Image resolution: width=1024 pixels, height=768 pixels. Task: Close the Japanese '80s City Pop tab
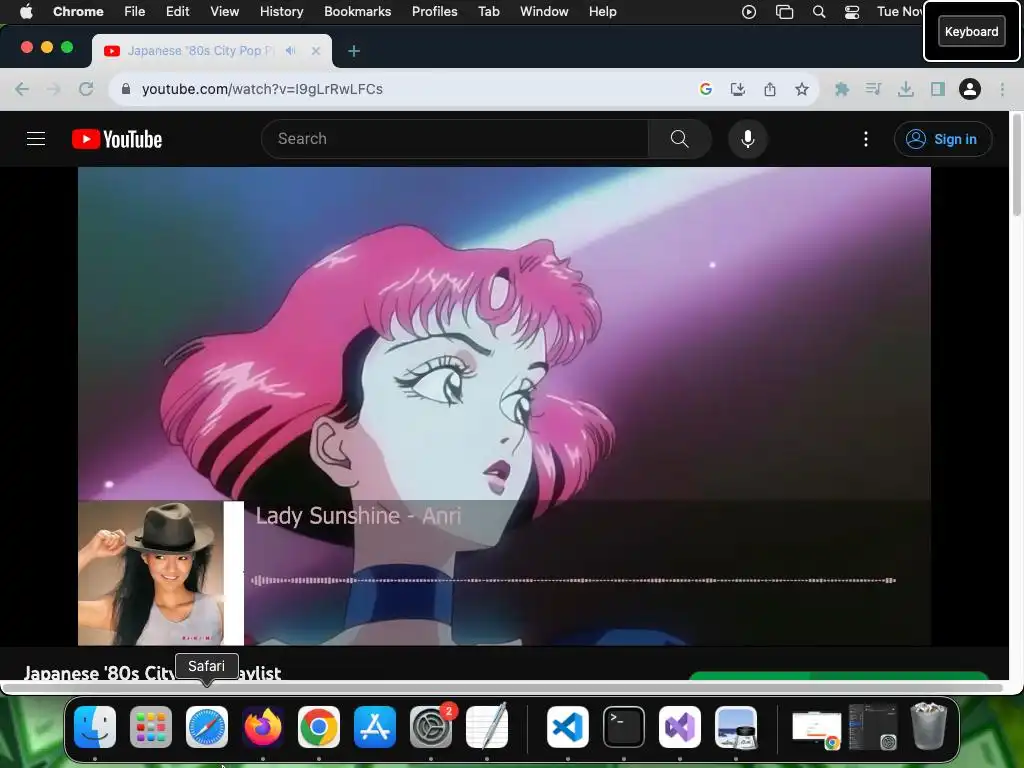click(316, 50)
